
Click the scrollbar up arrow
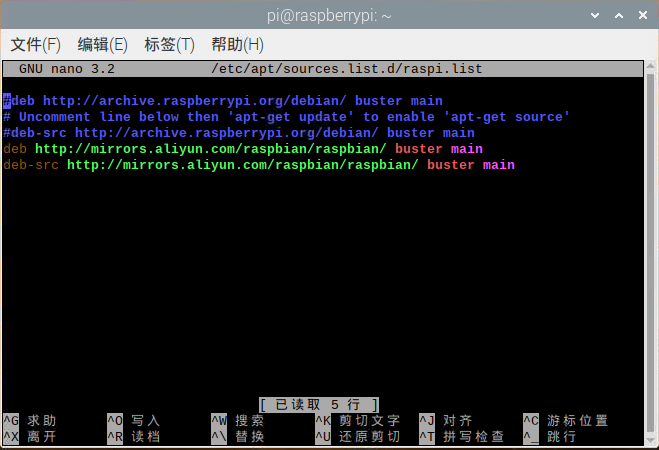point(650,66)
